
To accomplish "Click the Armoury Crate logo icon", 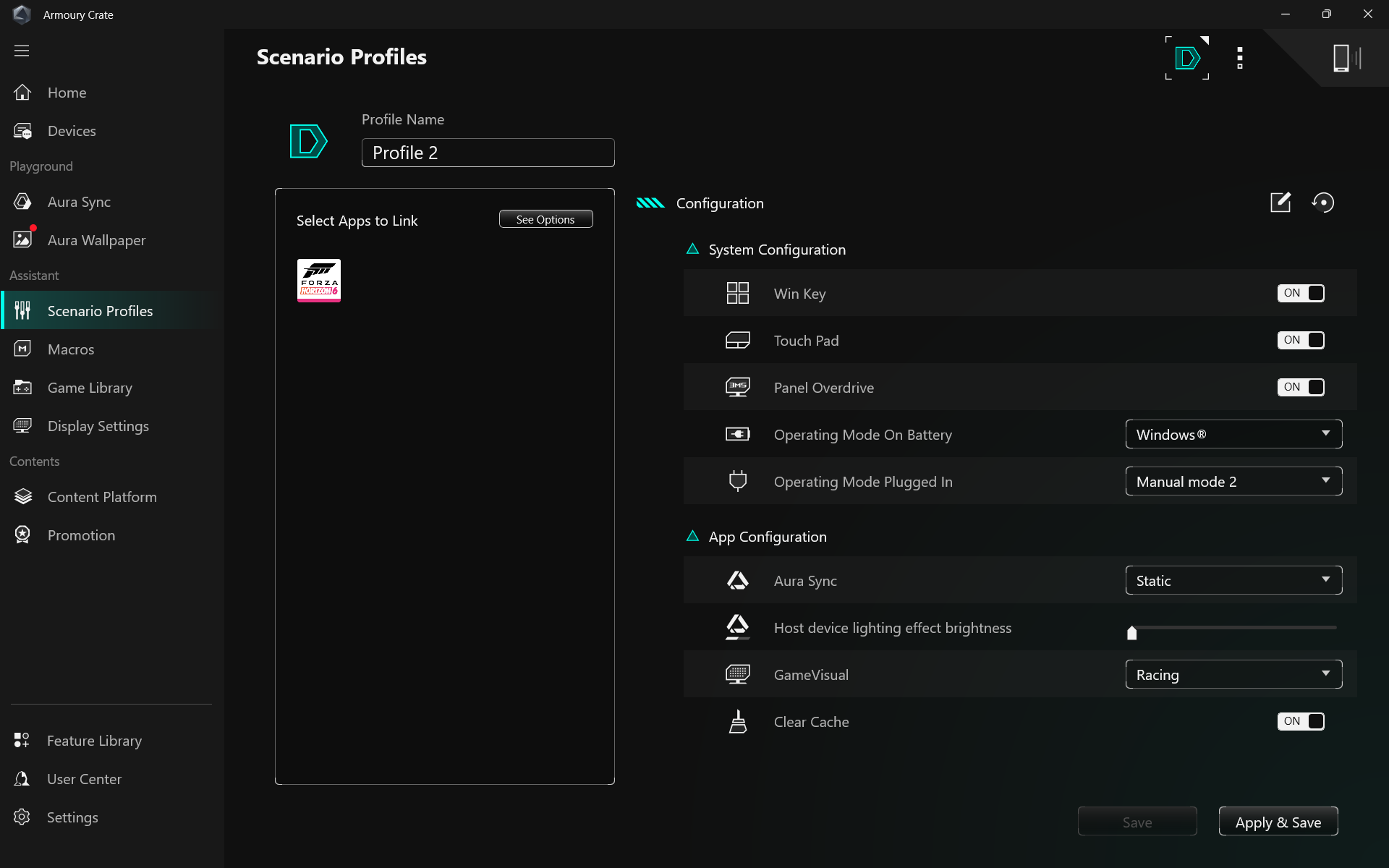I will pos(22,14).
